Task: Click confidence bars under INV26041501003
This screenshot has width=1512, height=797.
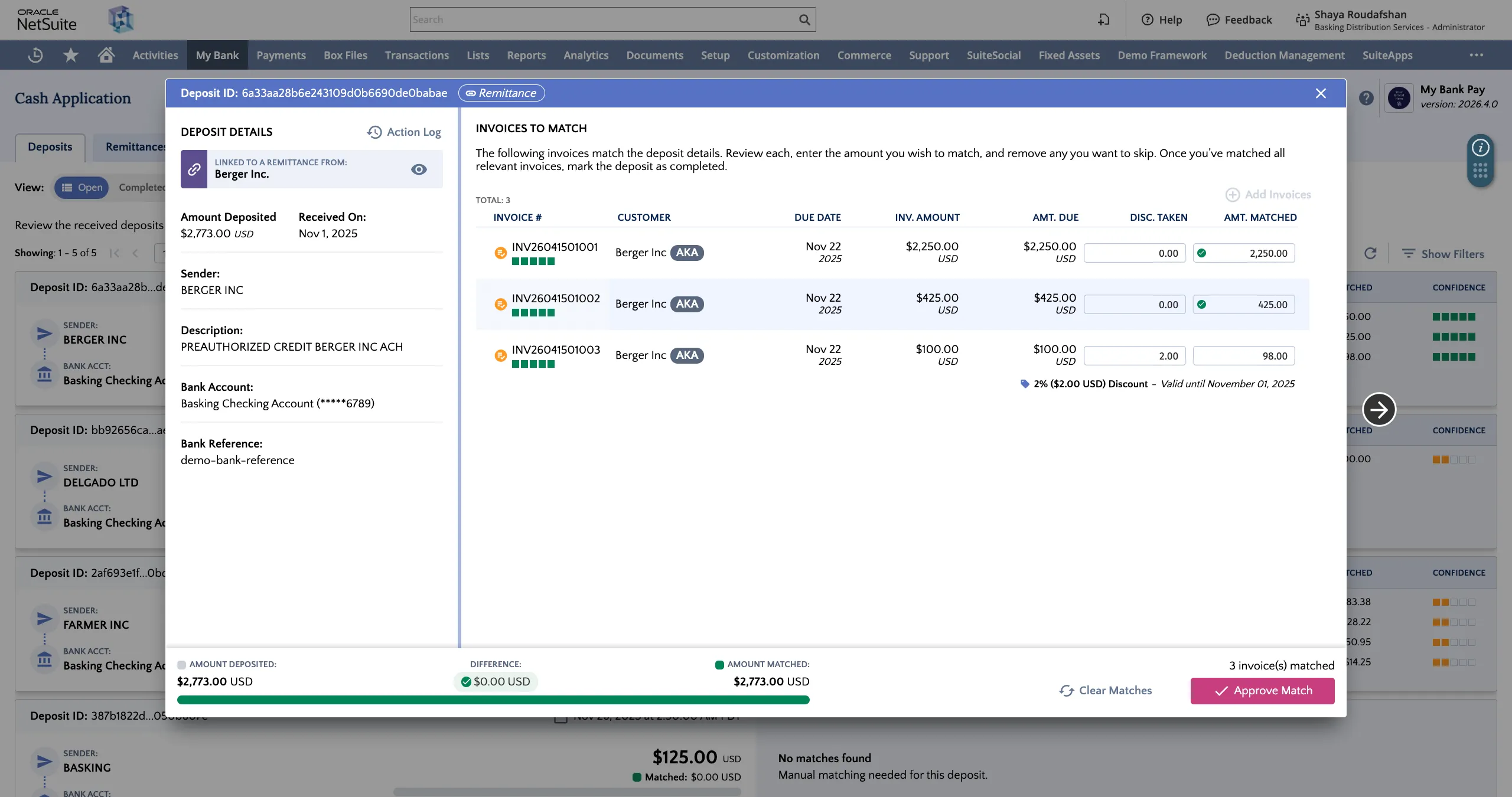Action: point(533,364)
